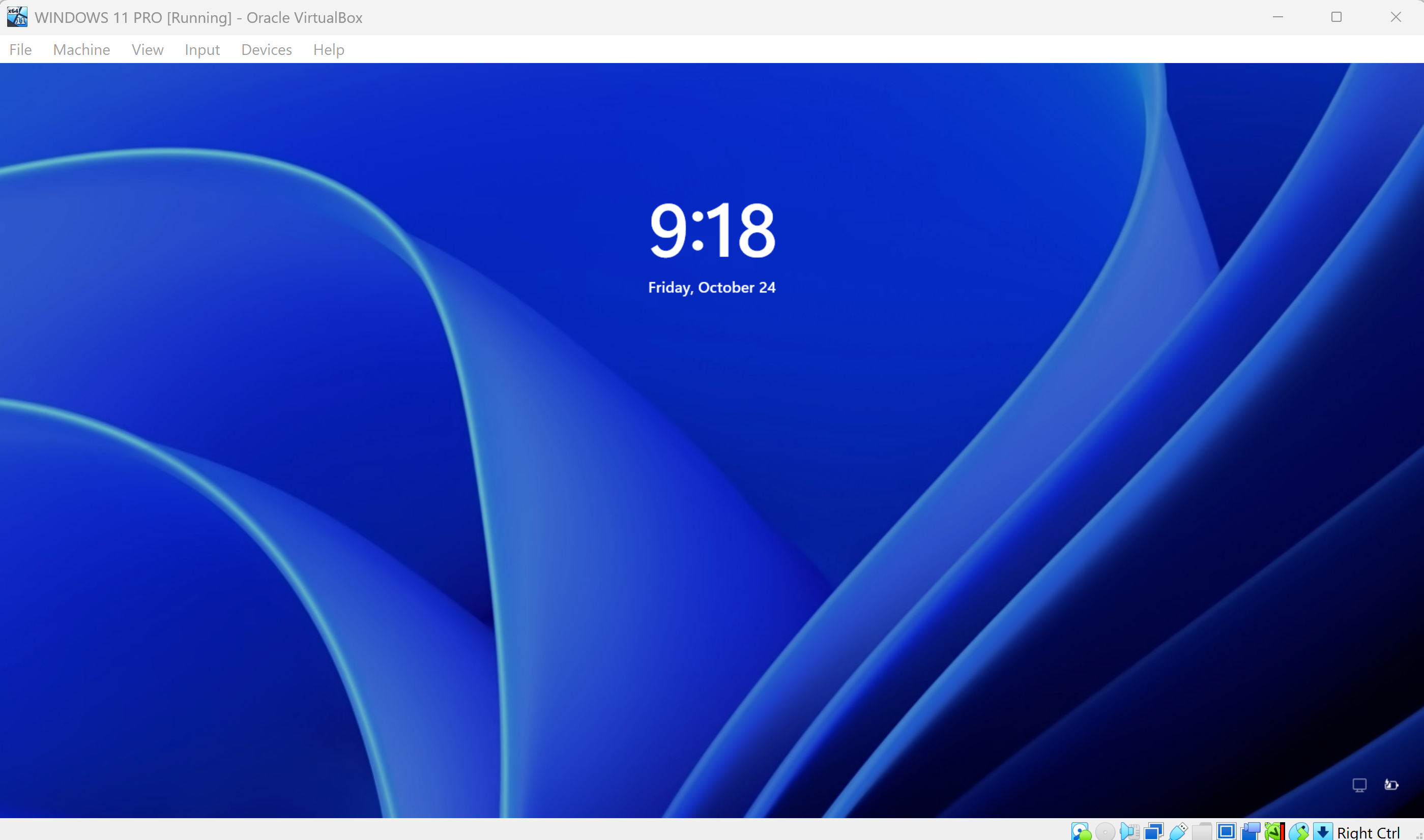Viewport: 1424px width, 840px height.
Task: Click the USB devices status icon
Action: click(1178, 831)
